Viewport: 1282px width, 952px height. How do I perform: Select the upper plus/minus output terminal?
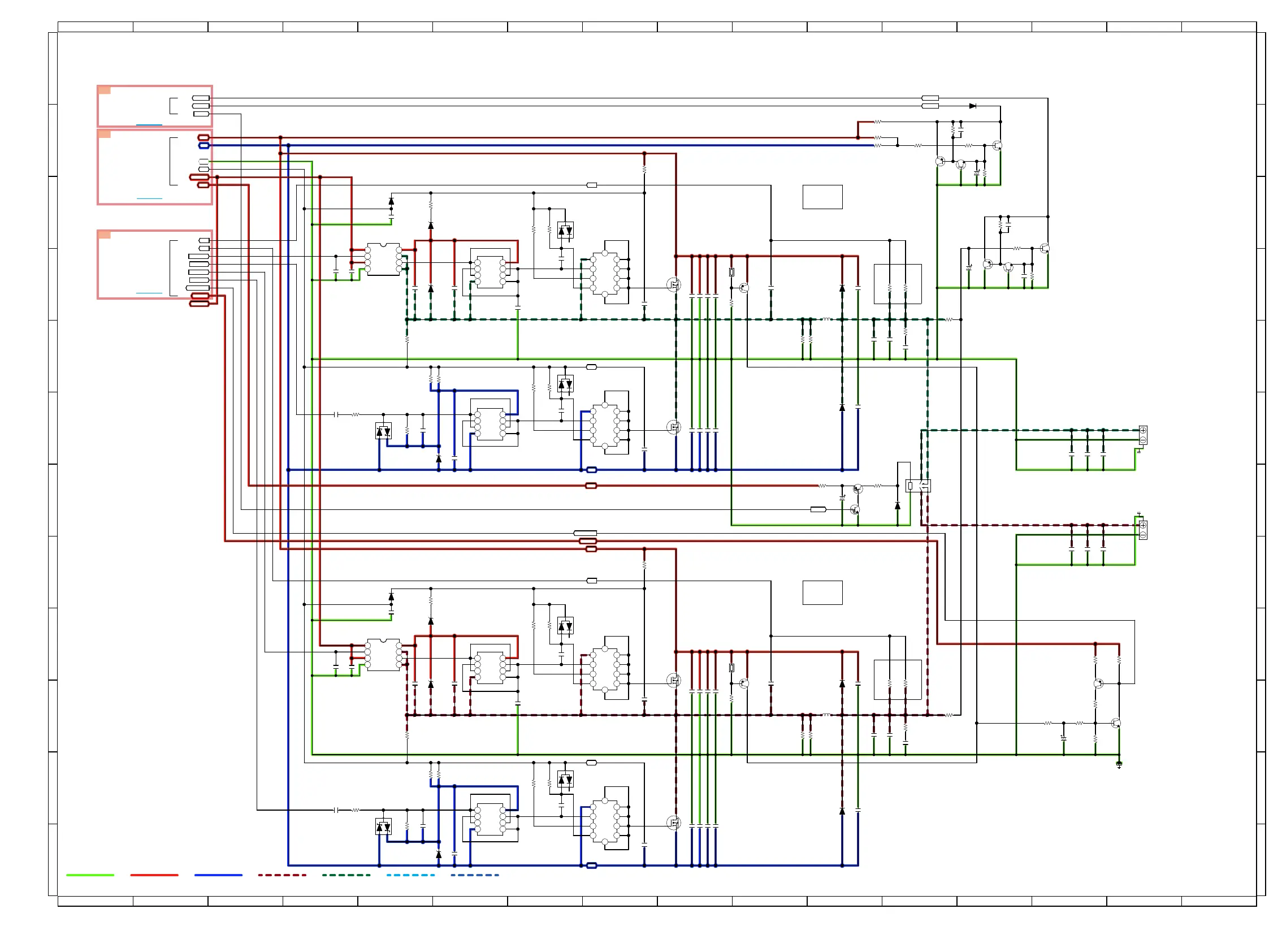pos(1142,436)
